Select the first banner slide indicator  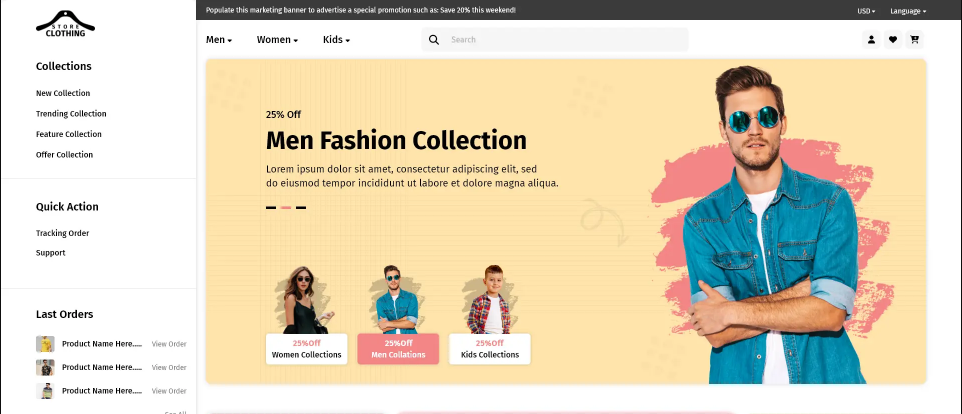click(271, 208)
